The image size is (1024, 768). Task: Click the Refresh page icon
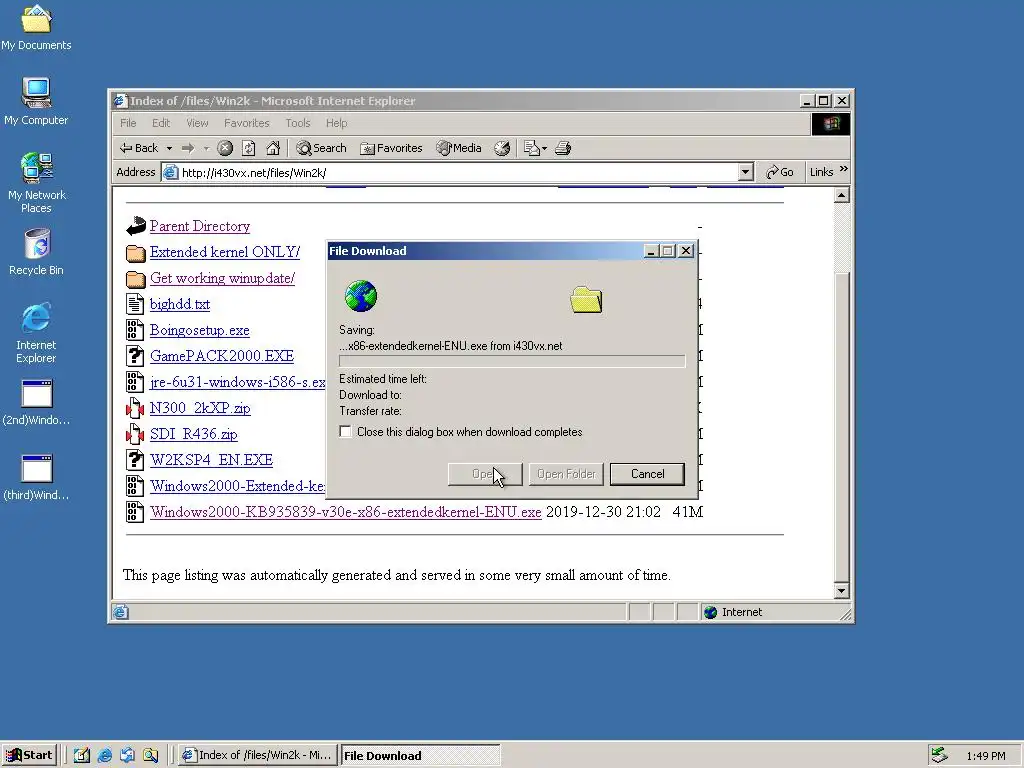point(249,148)
